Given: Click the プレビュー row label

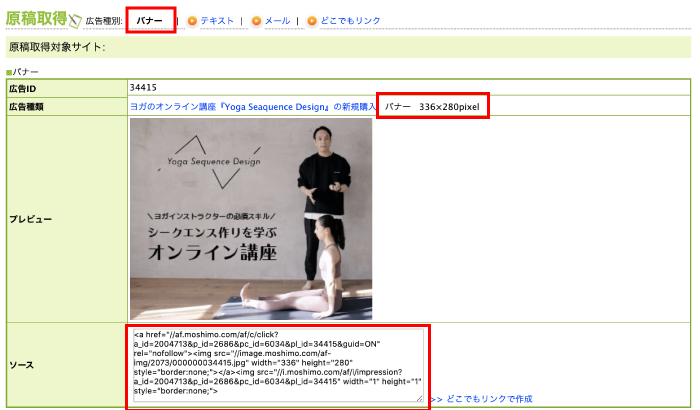Looking at the screenshot, I should coord(31,218).
